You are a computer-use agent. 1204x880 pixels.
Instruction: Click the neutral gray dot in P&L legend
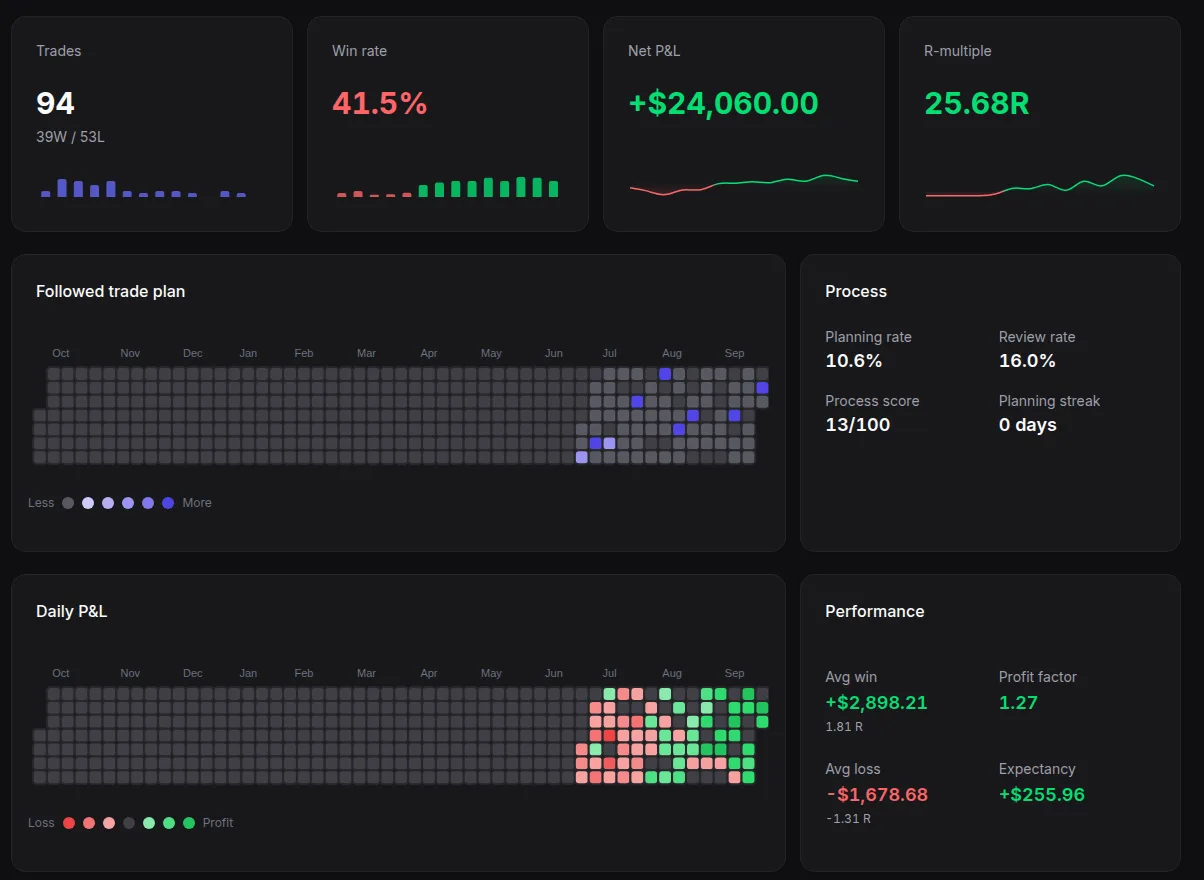click(x=129, y=823)
